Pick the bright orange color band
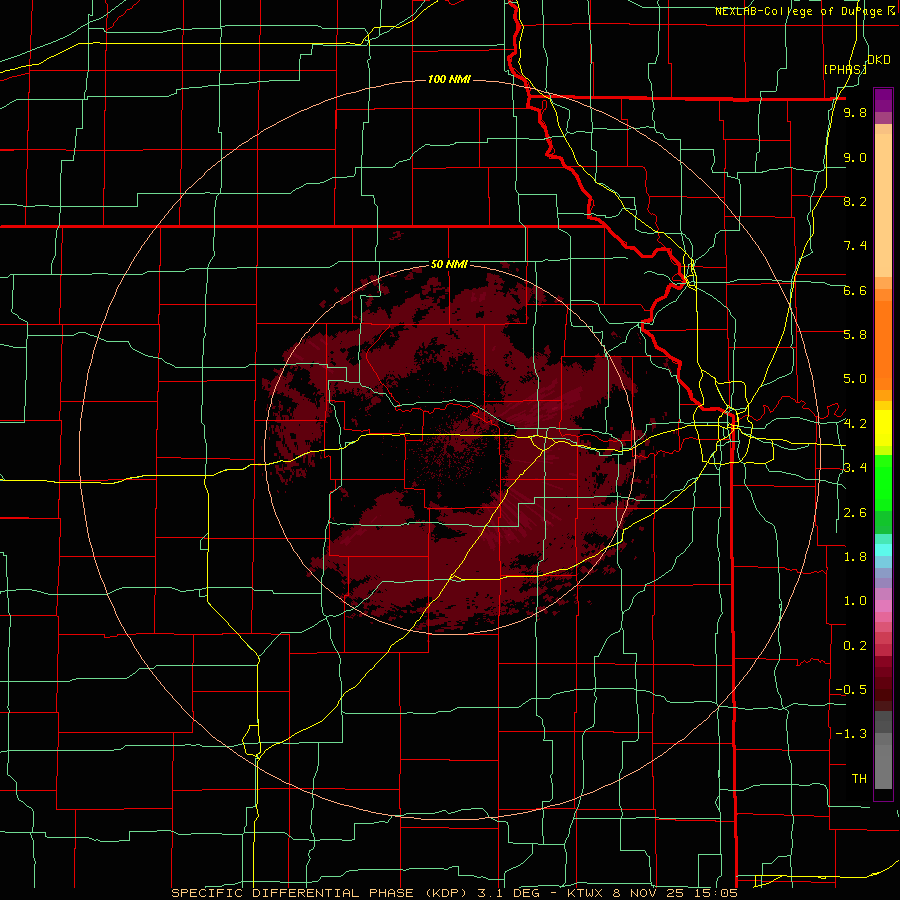This screenshot has height=900, width=900. pos(883,344)
